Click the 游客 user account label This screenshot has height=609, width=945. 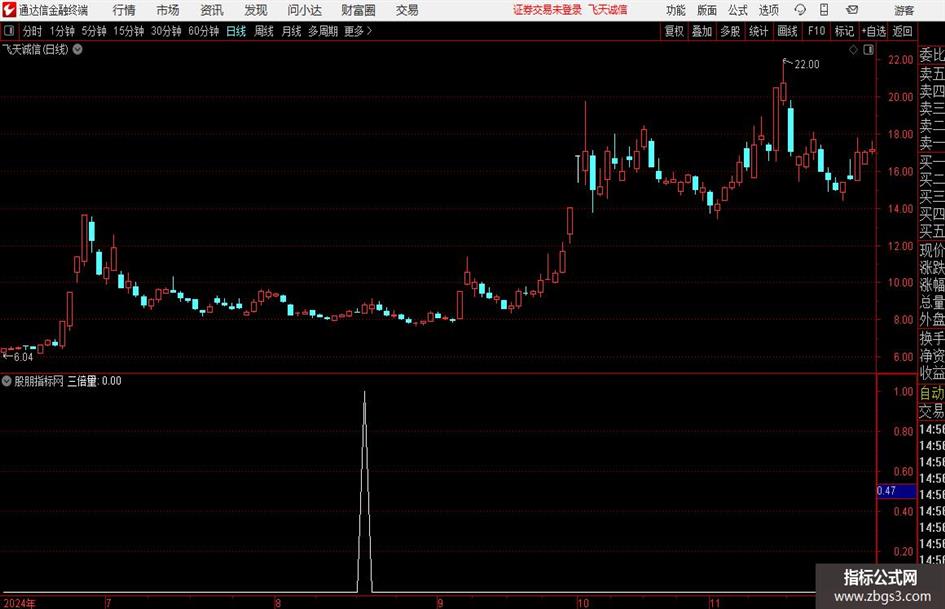pyautogui.click(x=903, y=10)
